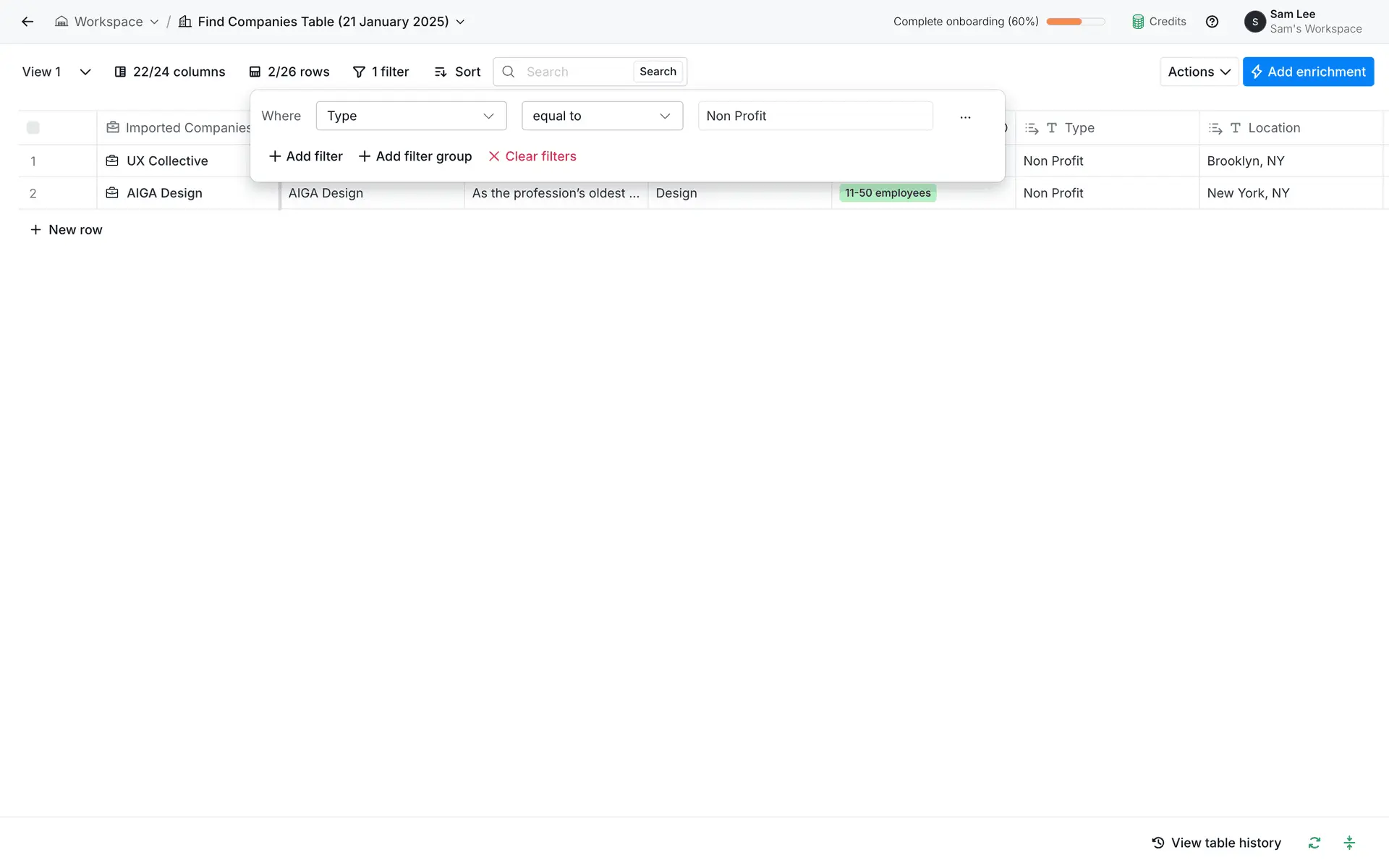Open the 22/24 columns menu
The image size is (1389, 868).
click(x=170, y=72)
